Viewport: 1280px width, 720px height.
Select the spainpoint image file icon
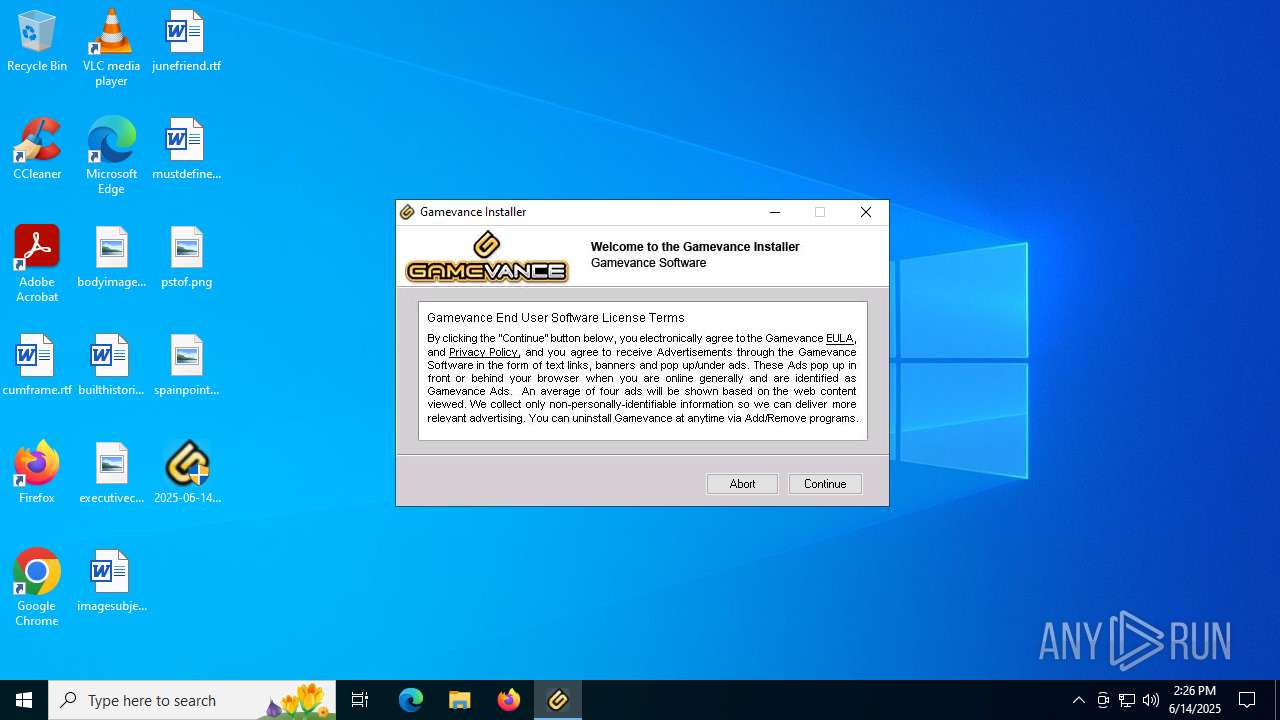[186, 366]
